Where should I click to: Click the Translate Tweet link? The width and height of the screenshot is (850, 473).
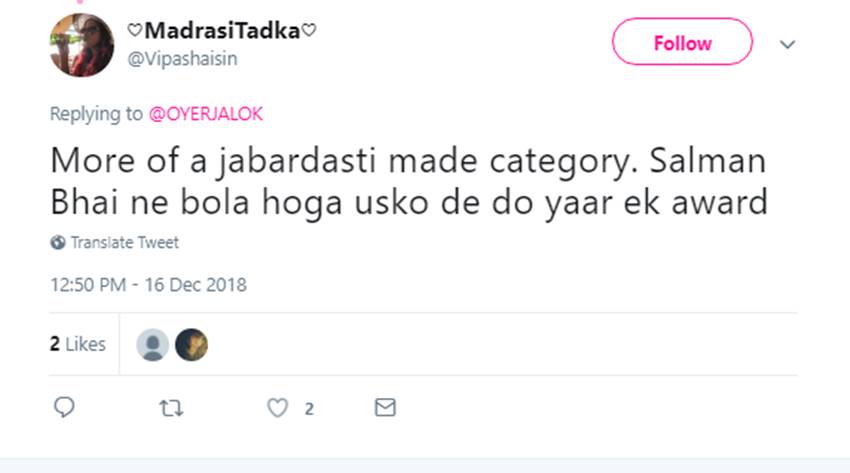pyautogui.click(x=124, y=242)
